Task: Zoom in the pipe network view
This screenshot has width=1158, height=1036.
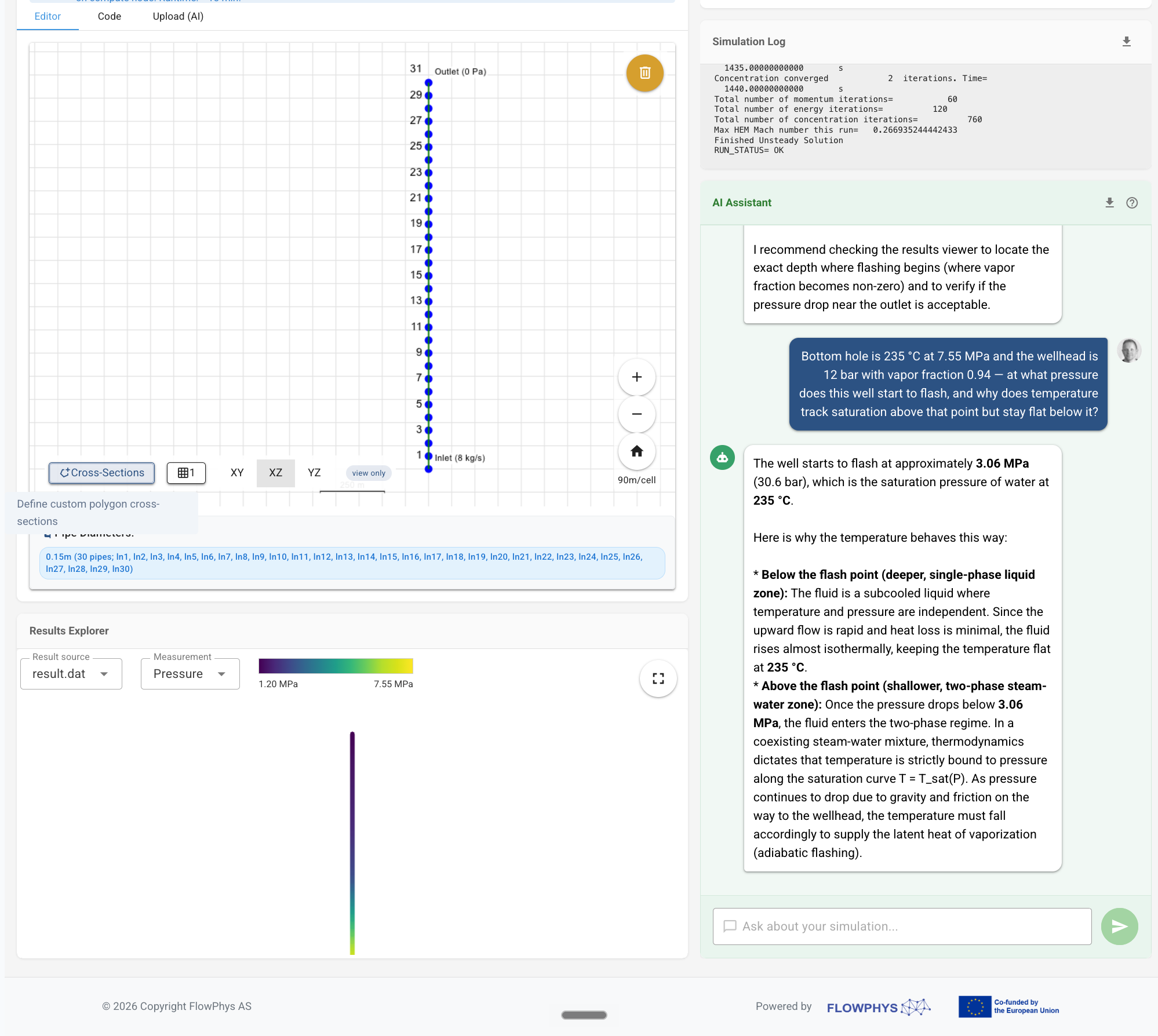Action: point(636,377)
